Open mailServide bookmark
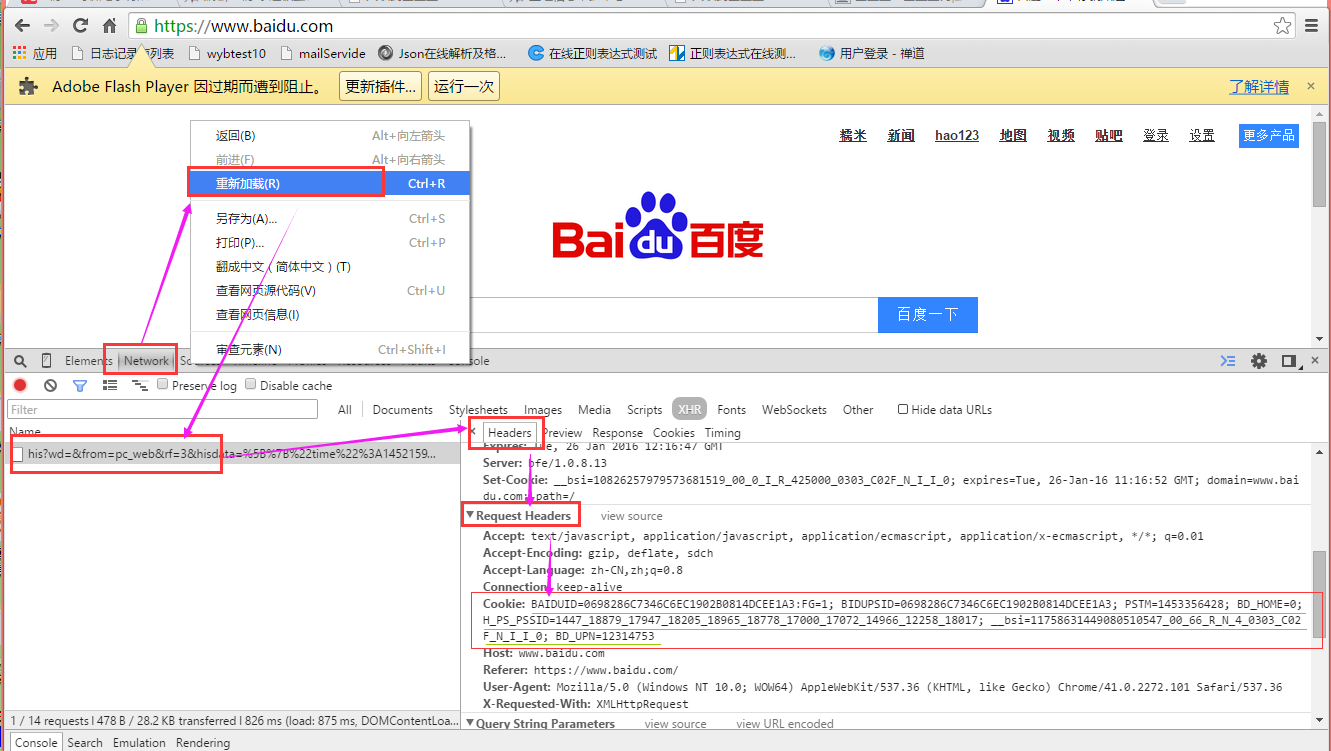 323,54
